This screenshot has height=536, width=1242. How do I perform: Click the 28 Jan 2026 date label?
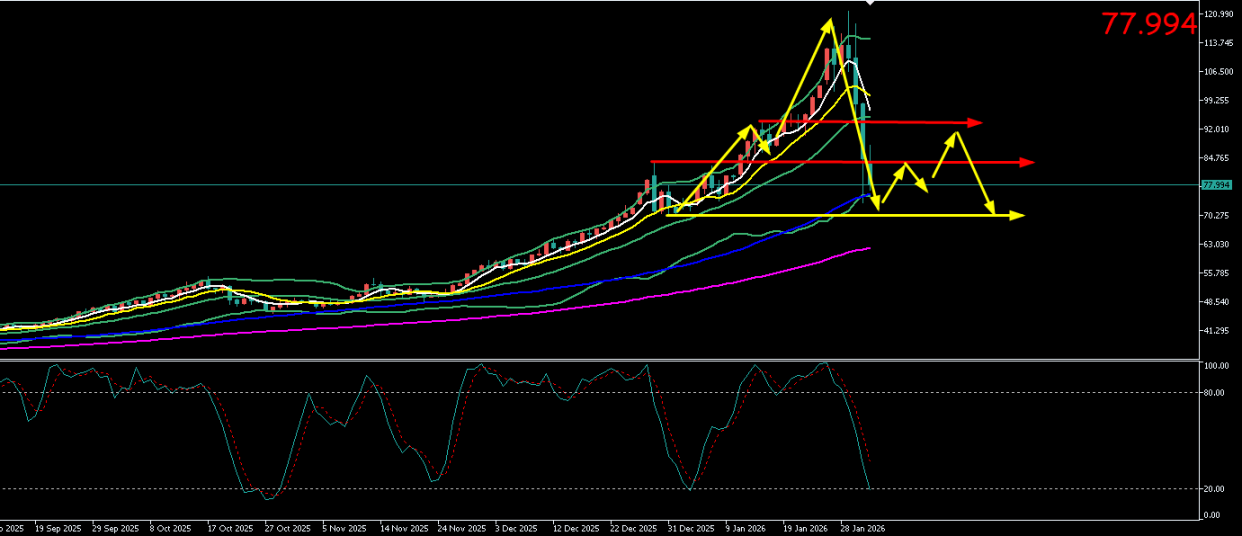coord(863,527)
